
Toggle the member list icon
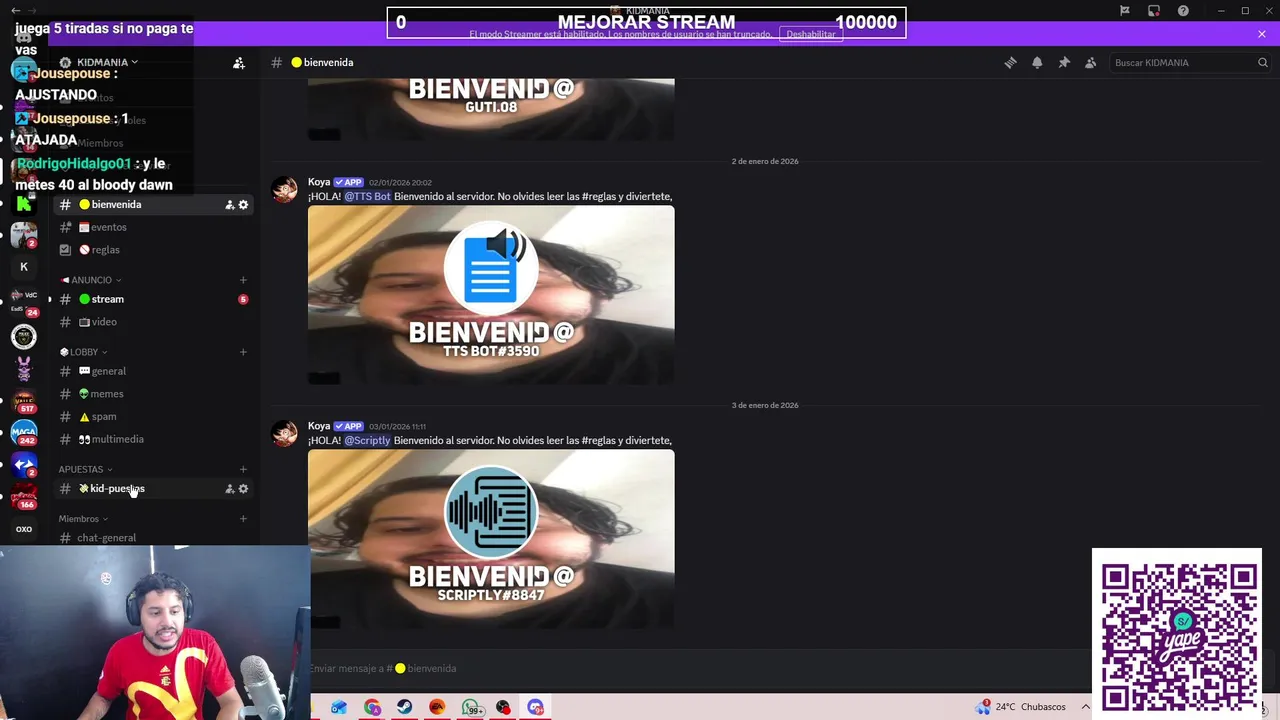tap(1091, 62)
